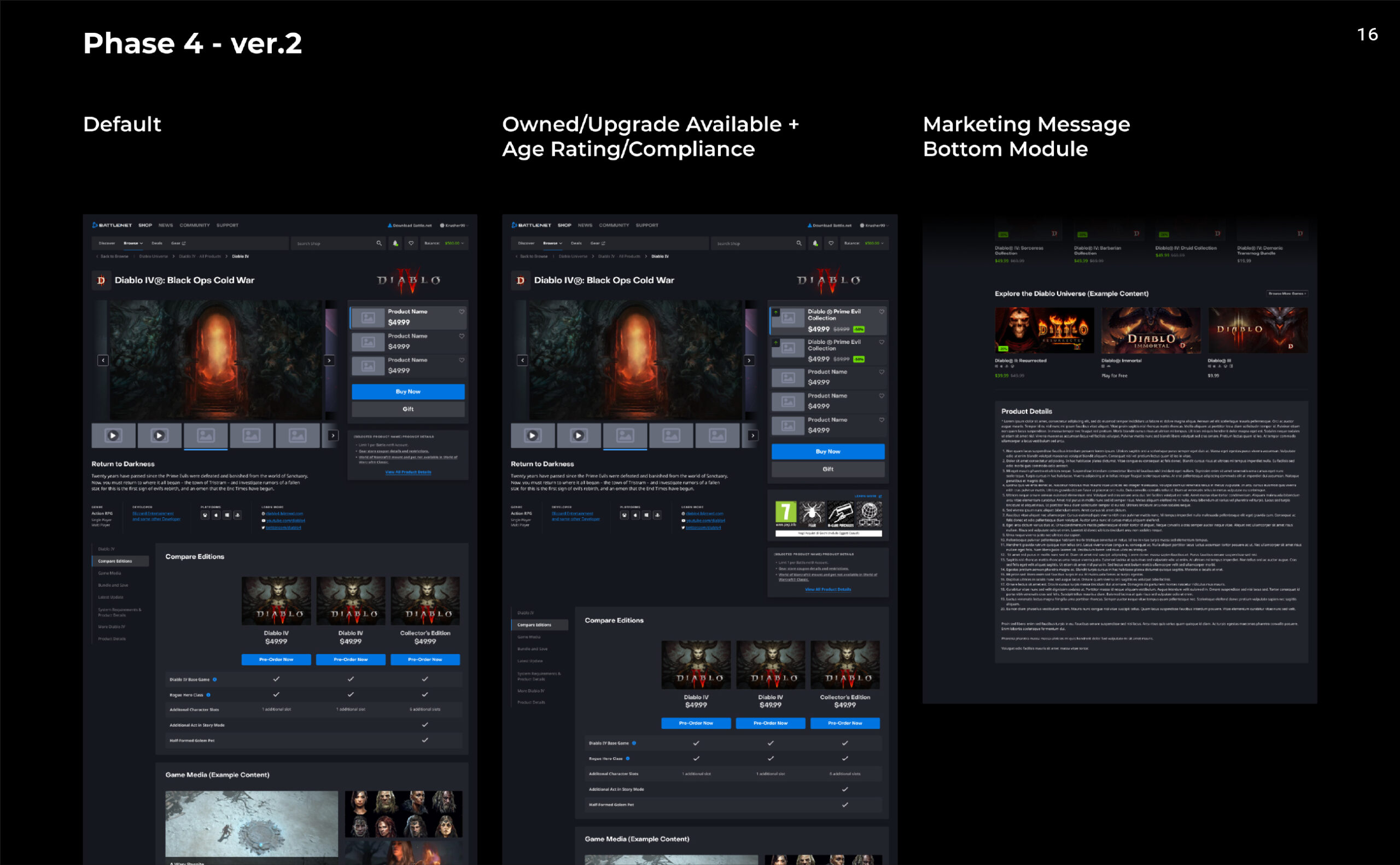Viewport: 1400px width, 865px height.
Task: Click Back to Browse in Default mockup
Action: (113, 256)
